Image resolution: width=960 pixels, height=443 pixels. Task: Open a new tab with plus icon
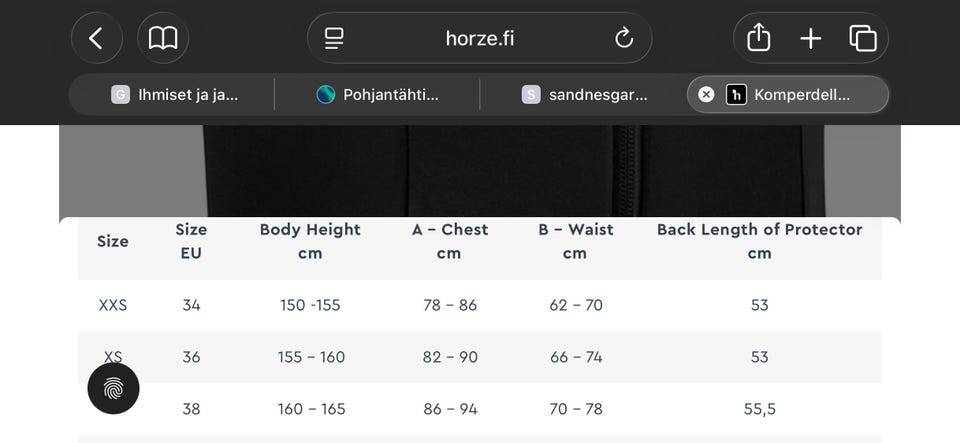(811, 39)
